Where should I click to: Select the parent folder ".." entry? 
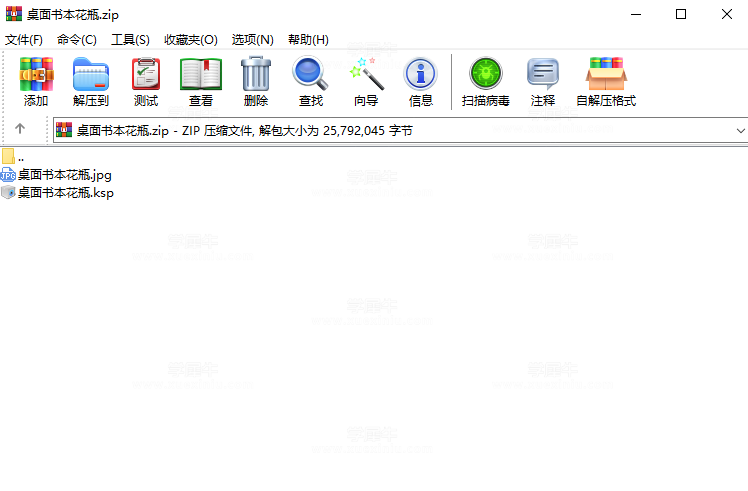tap(13, 157)
